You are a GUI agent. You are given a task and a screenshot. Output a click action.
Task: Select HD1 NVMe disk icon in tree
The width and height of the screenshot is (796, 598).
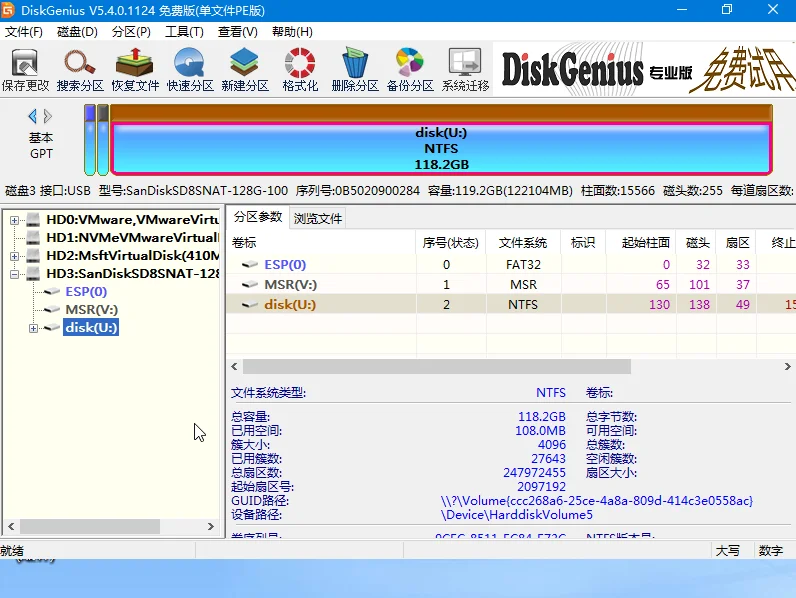(x=33, y=238)
